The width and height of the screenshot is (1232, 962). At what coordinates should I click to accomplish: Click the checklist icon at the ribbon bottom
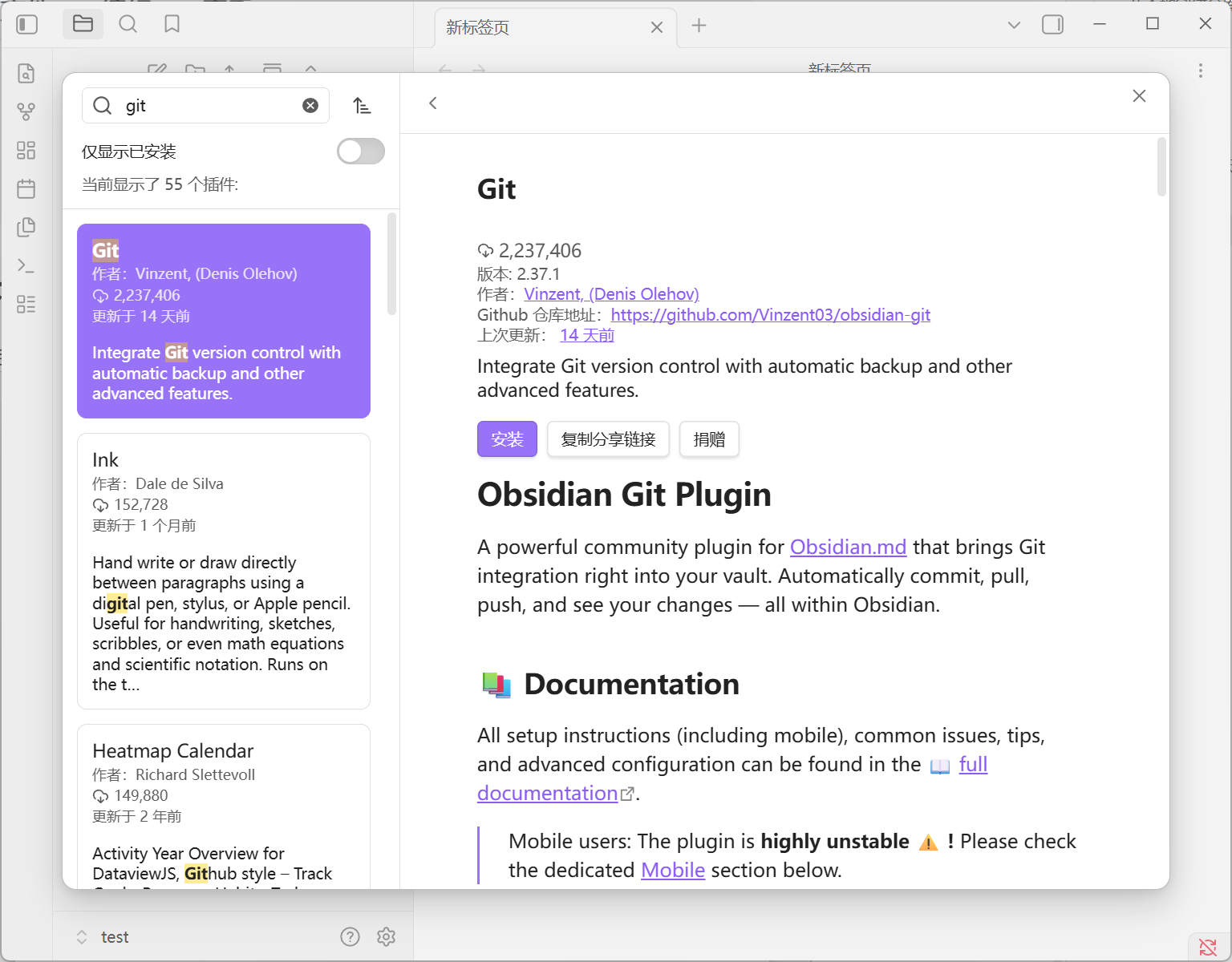point(26,305)
